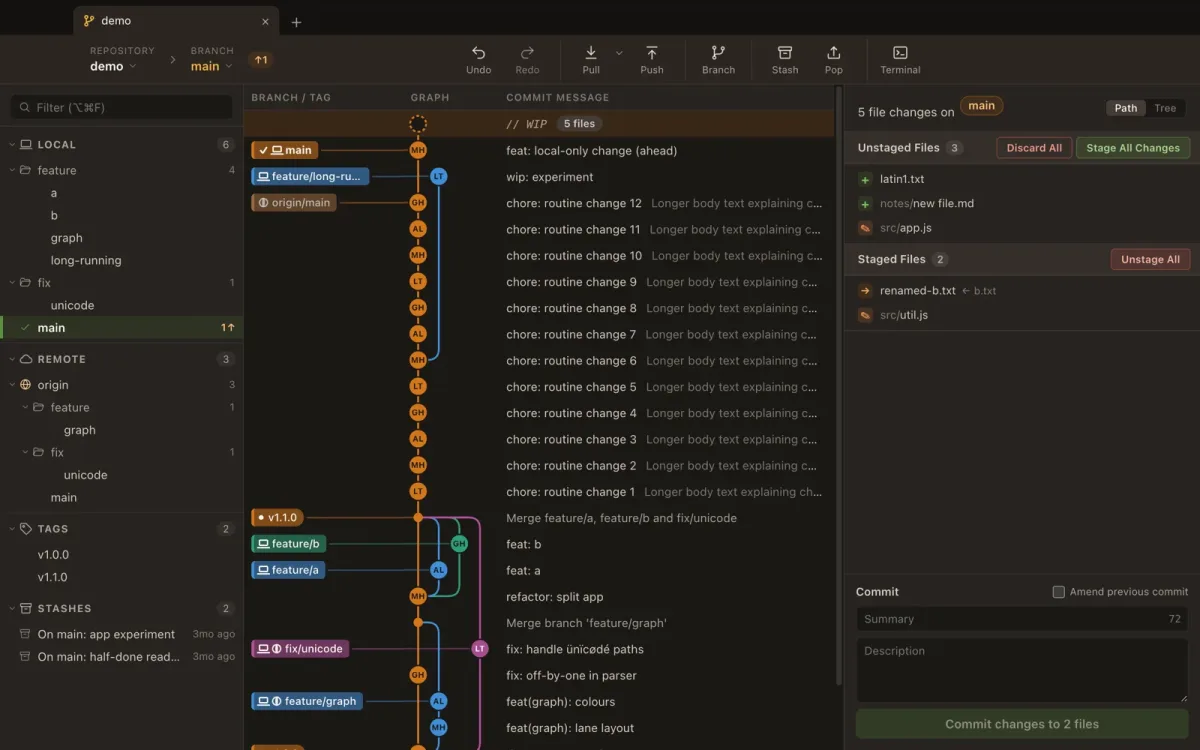Close the demo tab

tap(265, 21)
